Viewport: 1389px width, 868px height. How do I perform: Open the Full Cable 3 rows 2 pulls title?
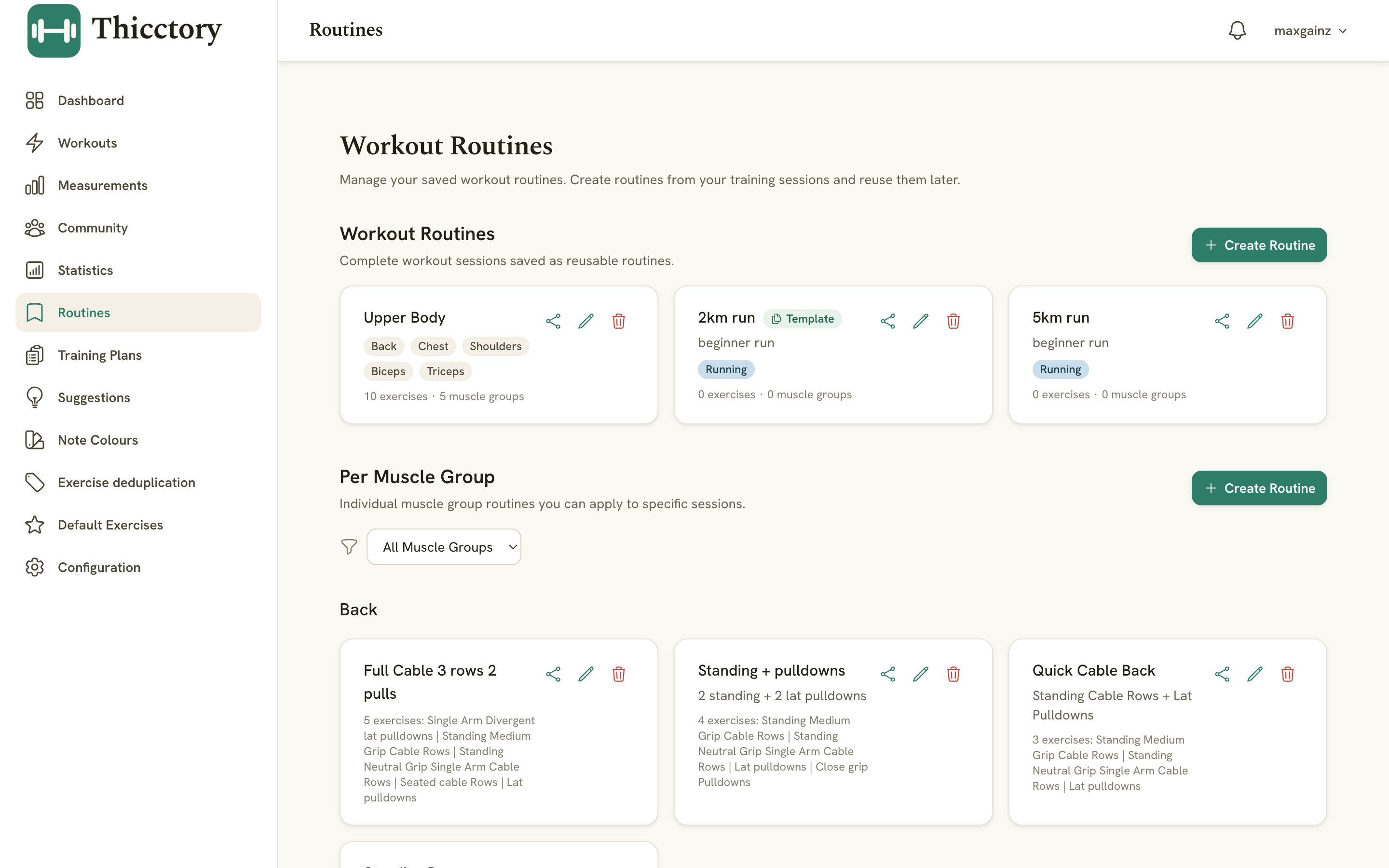pos(429,682)
